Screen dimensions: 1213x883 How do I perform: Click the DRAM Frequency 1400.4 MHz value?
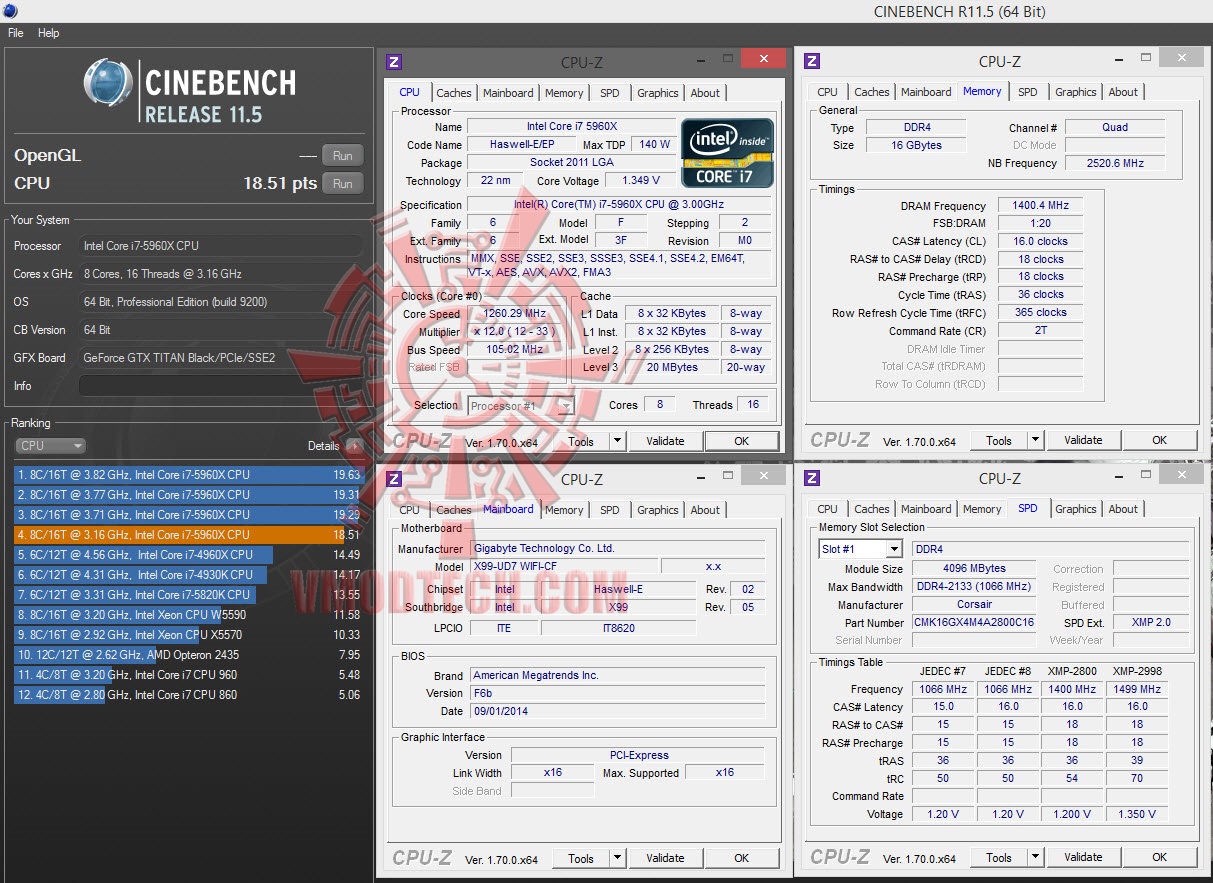tap(1040, 206)
